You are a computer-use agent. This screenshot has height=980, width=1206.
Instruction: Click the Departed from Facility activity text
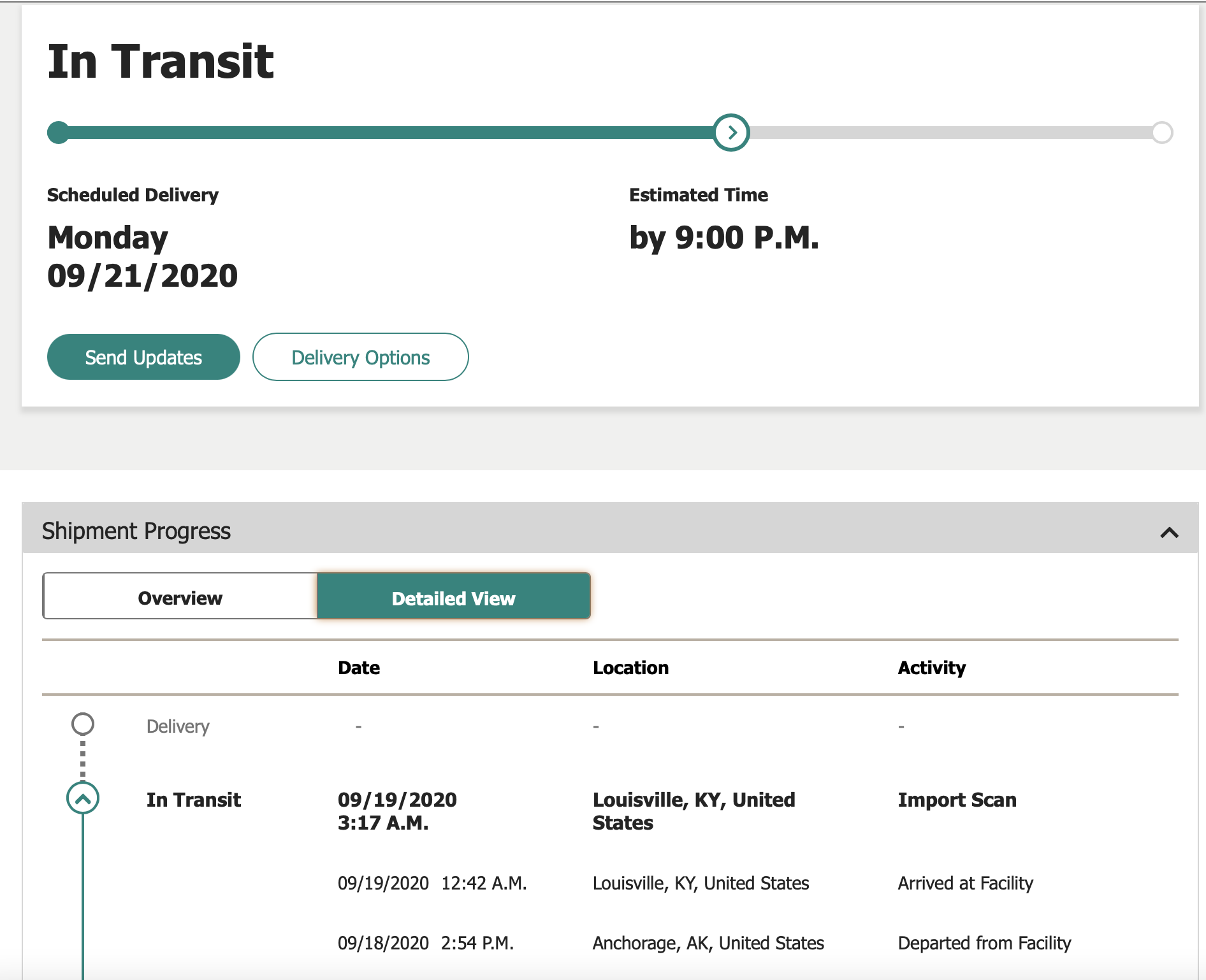pos(984,943)
